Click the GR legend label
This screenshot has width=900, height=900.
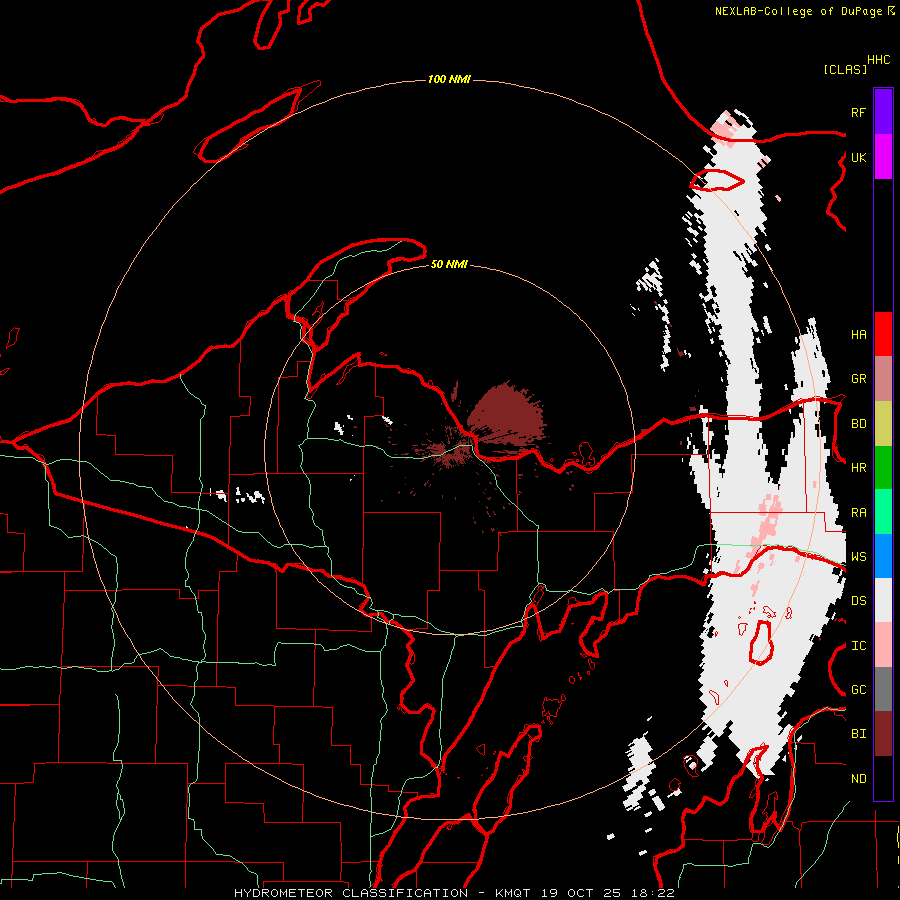858,379
